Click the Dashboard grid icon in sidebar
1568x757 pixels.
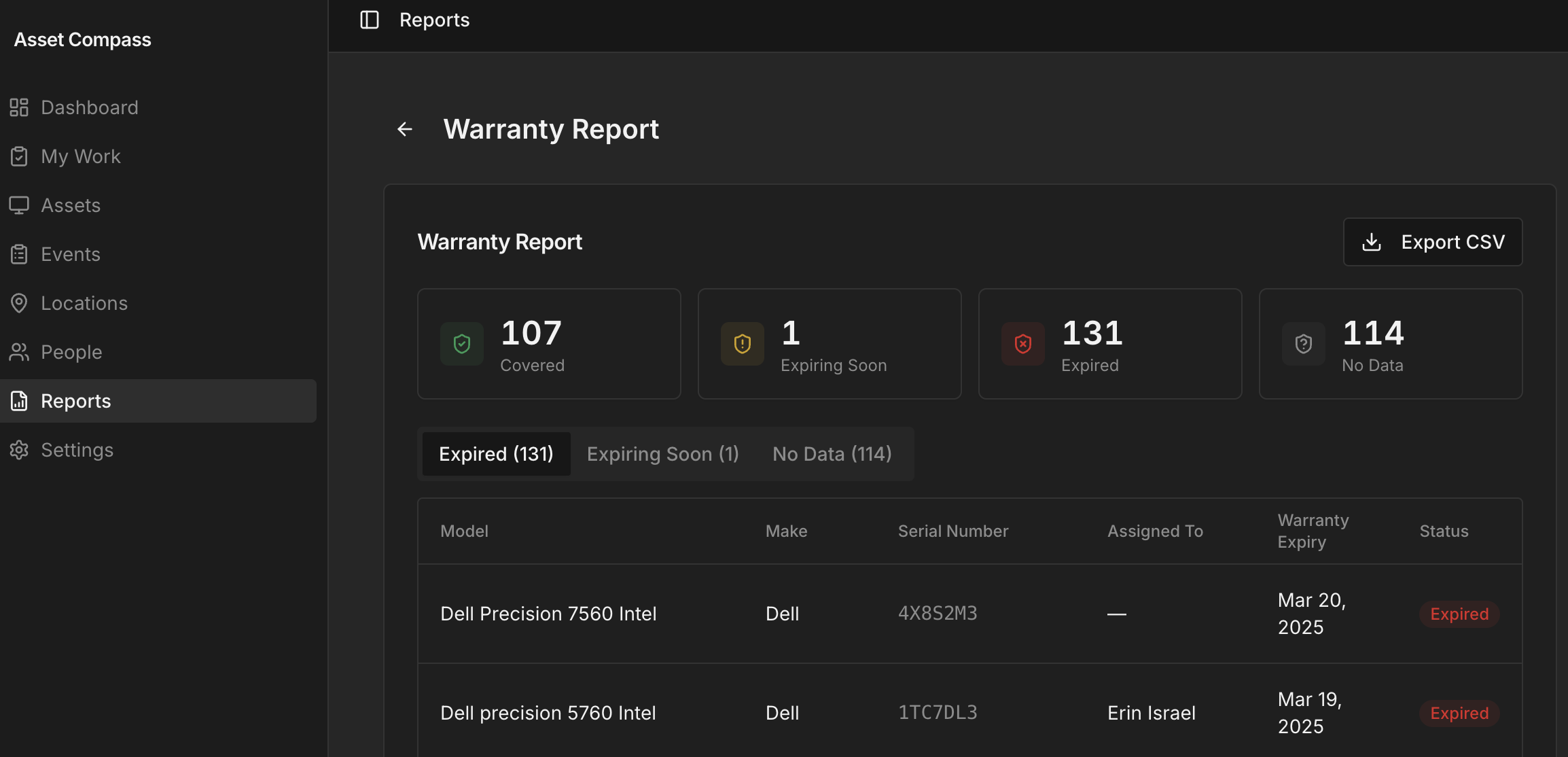tap(19, 107)
